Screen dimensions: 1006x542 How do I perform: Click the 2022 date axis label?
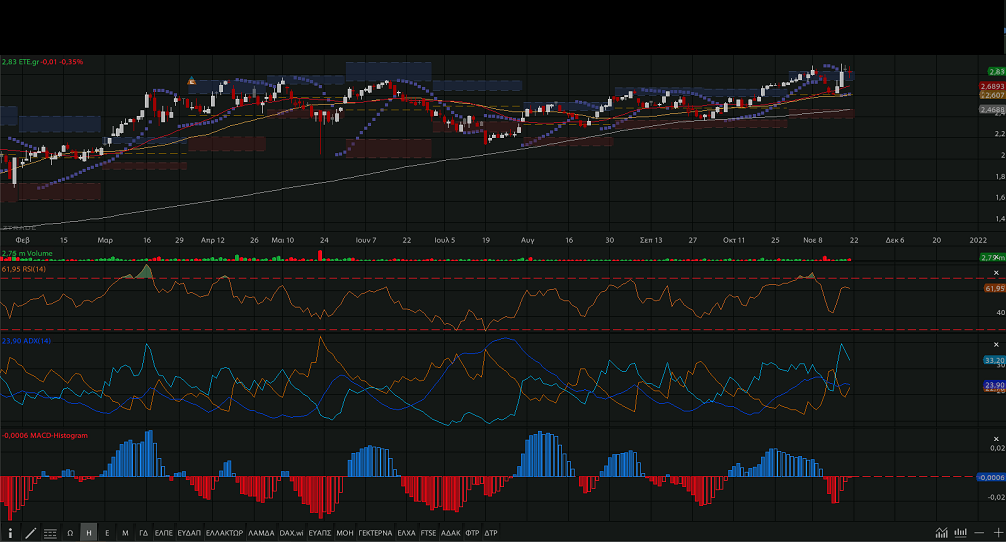(x=978, y=240)
